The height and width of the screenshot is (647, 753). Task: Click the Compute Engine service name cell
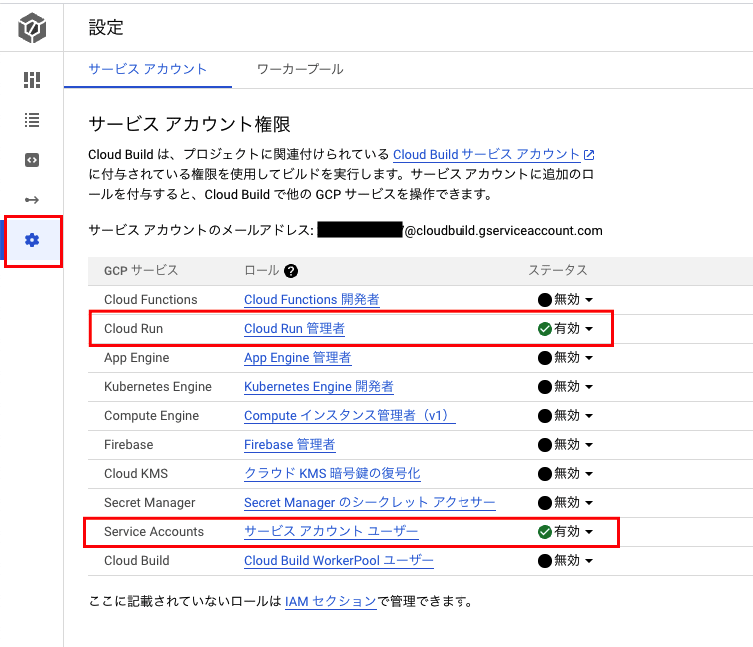[151, 415]
